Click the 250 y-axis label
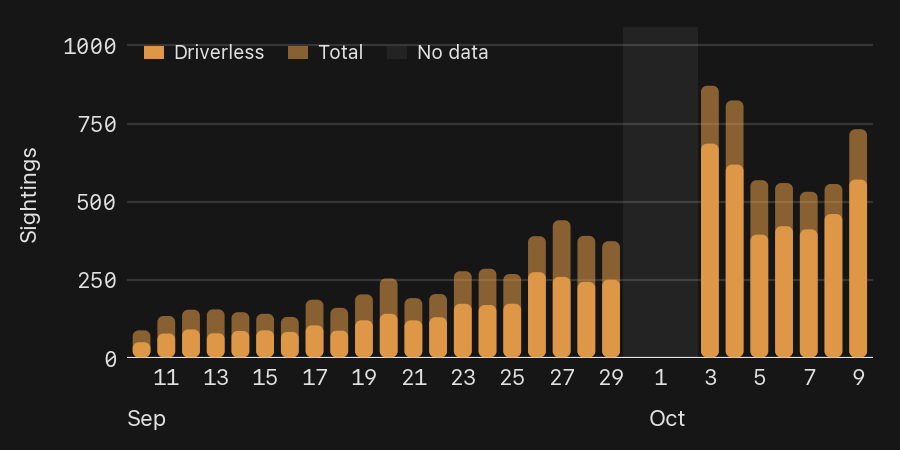Viewport: 900px width, 450px height. tap(97, 281)
